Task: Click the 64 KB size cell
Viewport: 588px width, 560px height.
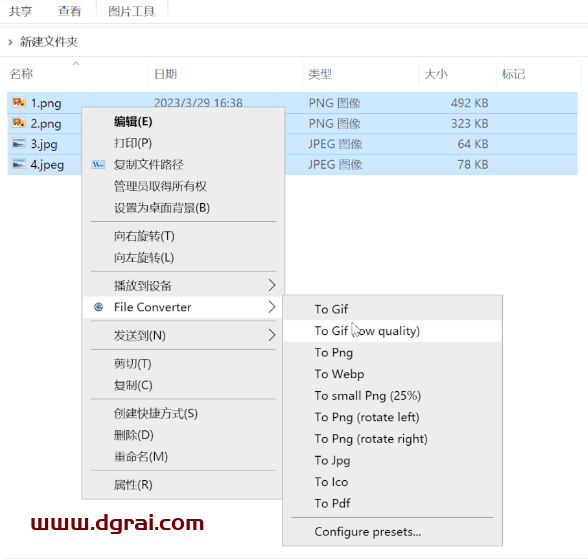Action: 473,144
